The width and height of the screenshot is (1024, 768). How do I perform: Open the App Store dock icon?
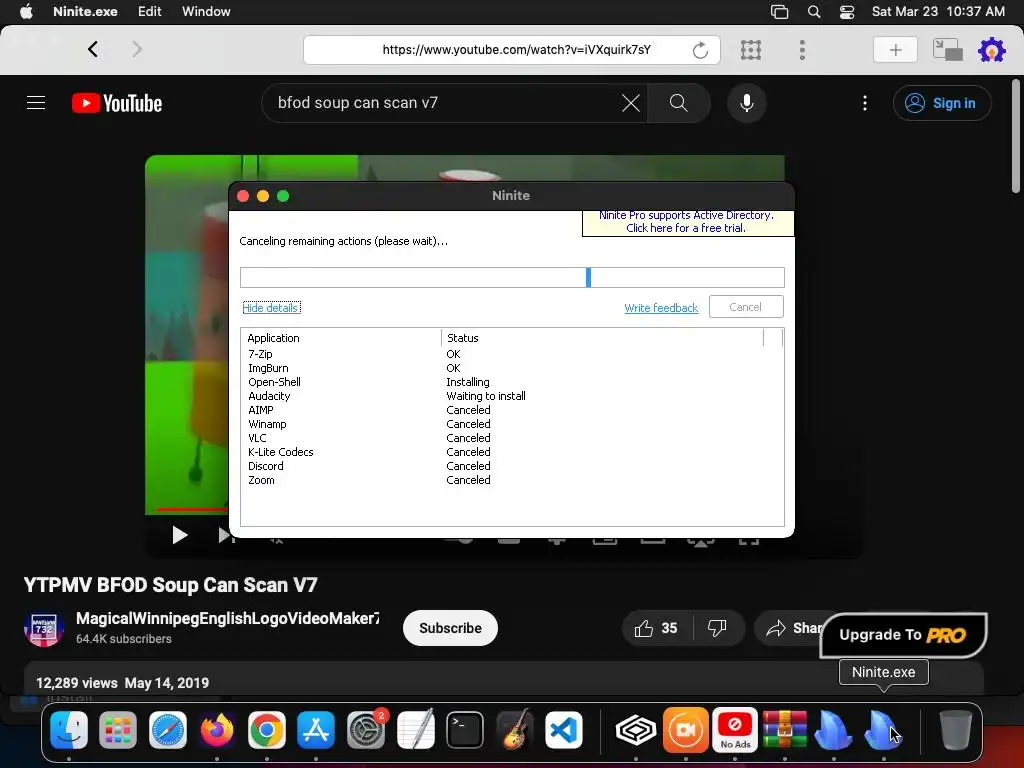(316, 729)
